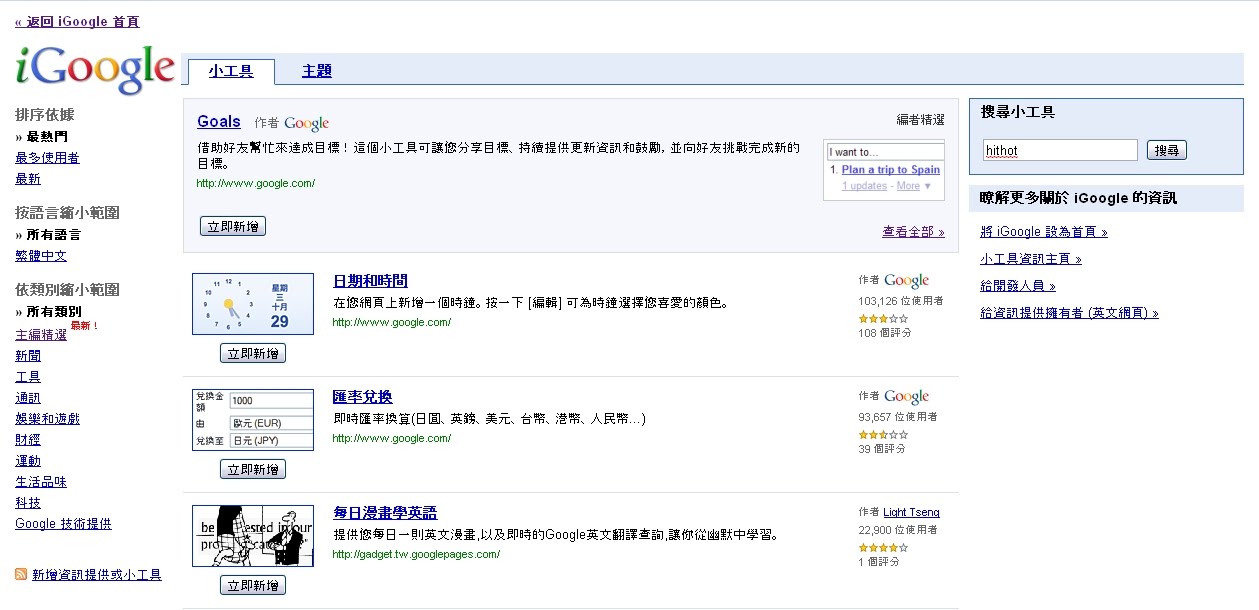The height and width of the screenshot is (610, 1259).
Task: Add the 日期和時間 gadget now
Action: [253, 353]
